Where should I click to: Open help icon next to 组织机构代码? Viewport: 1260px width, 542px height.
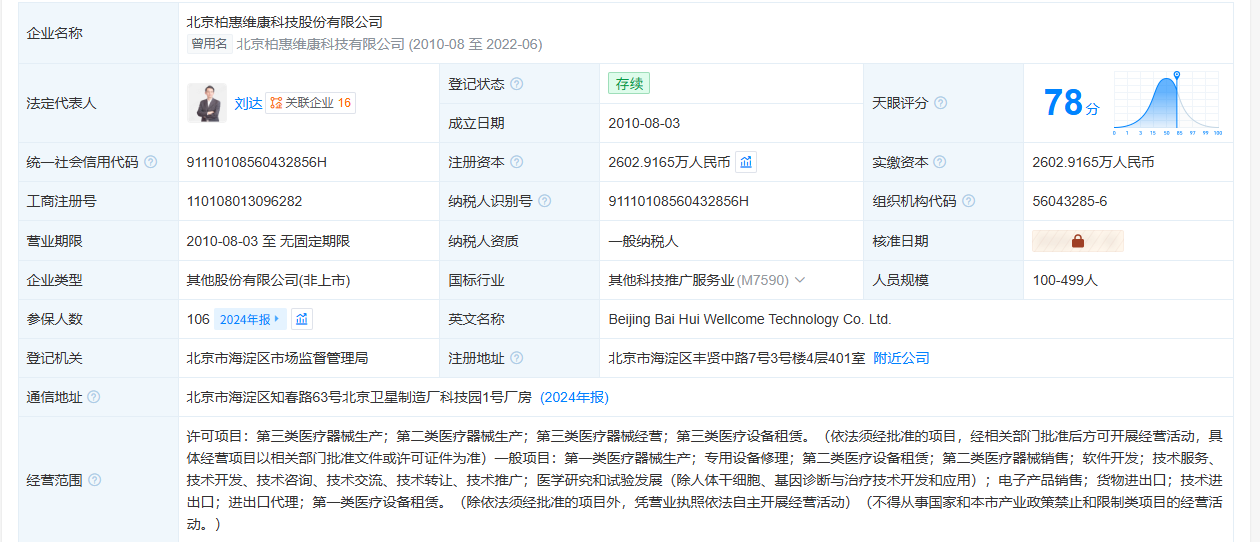click(x=969, y=201)
